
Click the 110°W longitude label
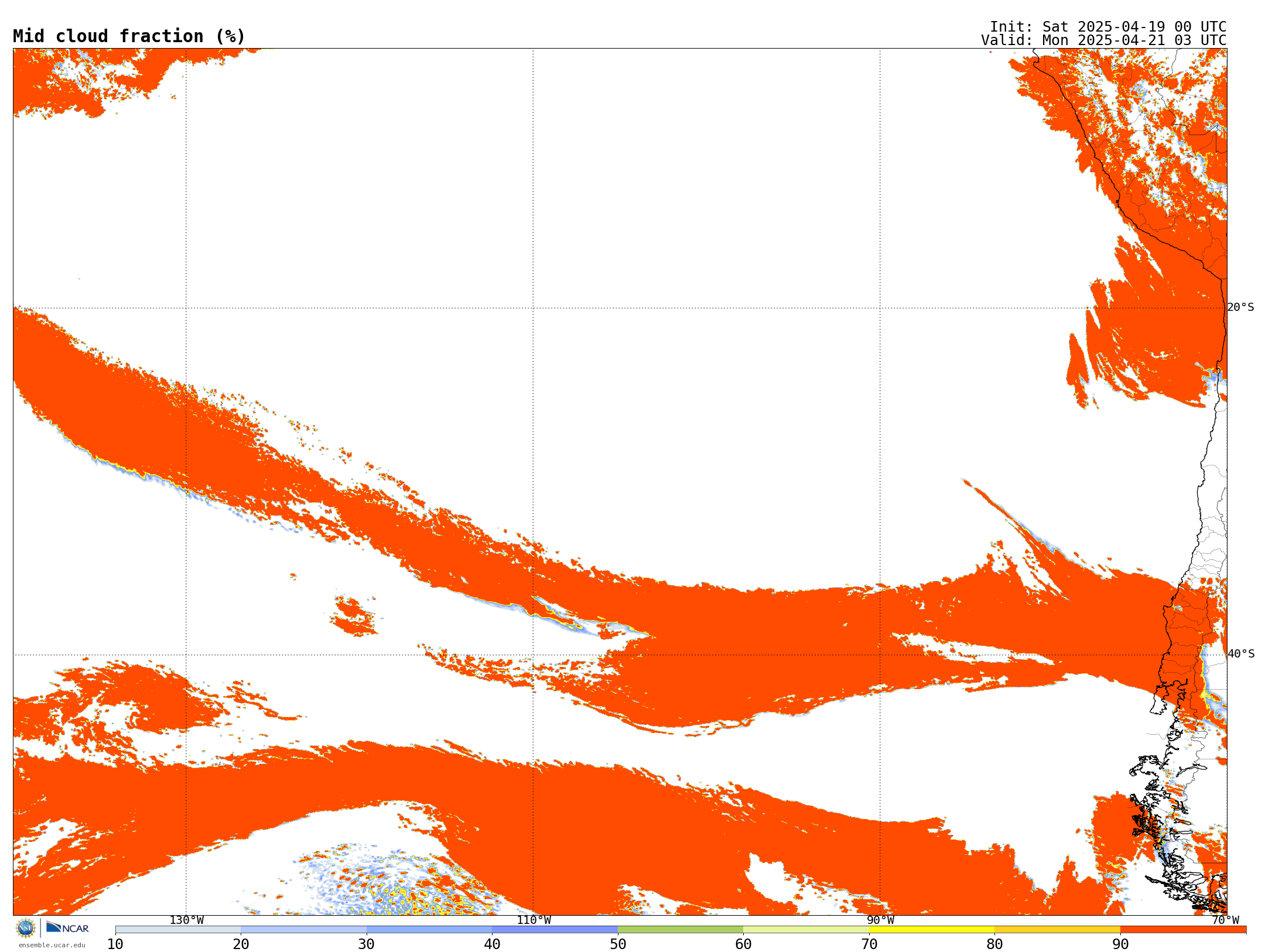[x=534, y=920]
